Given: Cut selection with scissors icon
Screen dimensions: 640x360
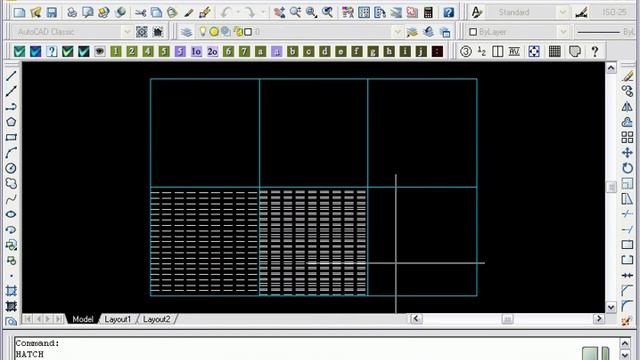Looking at the screenshot, I should click(x=140, y=13).
